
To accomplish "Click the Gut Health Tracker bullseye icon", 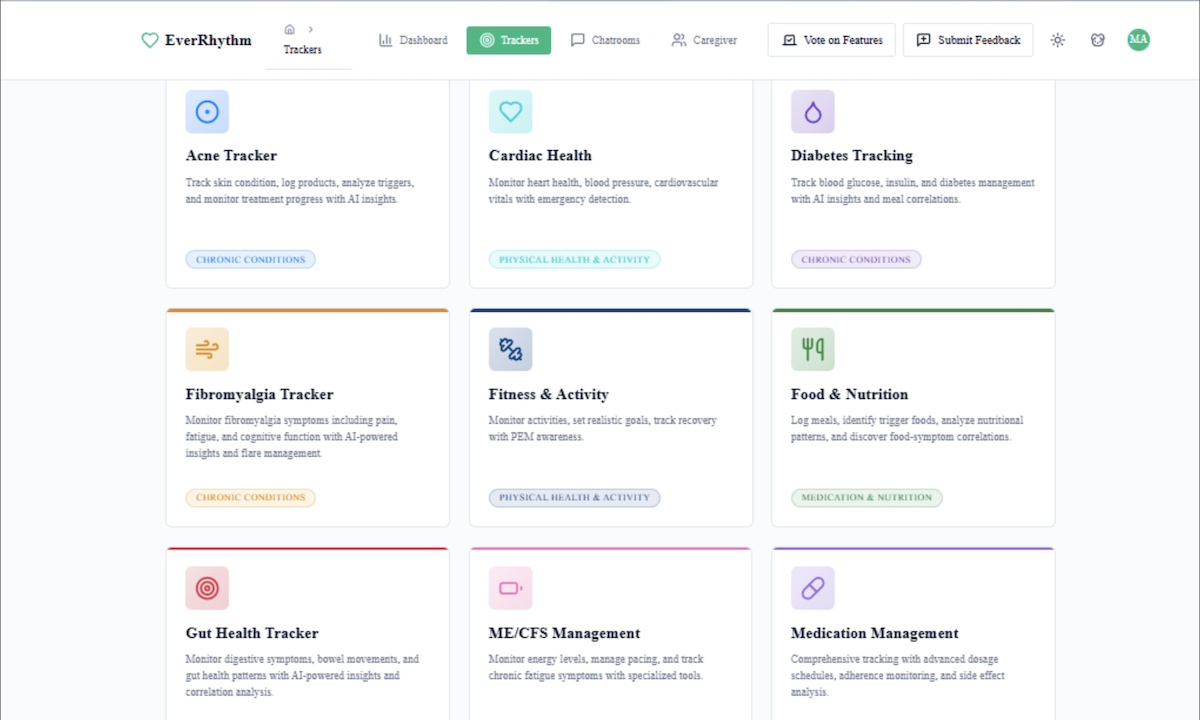I will coord(207,588).
